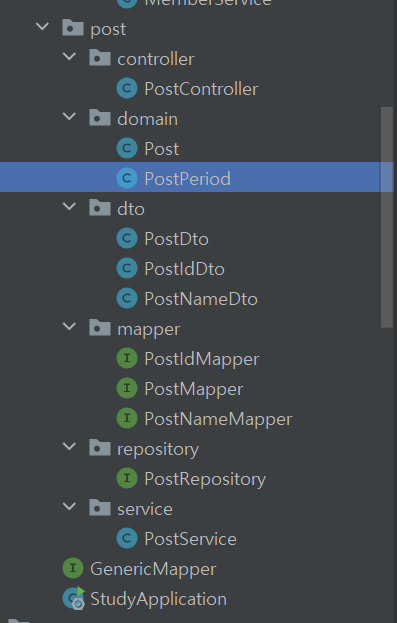The height and width of the screenshot is (623, 397).
Task: Click the PostMapper interface icon
Action: pos(127,388)
